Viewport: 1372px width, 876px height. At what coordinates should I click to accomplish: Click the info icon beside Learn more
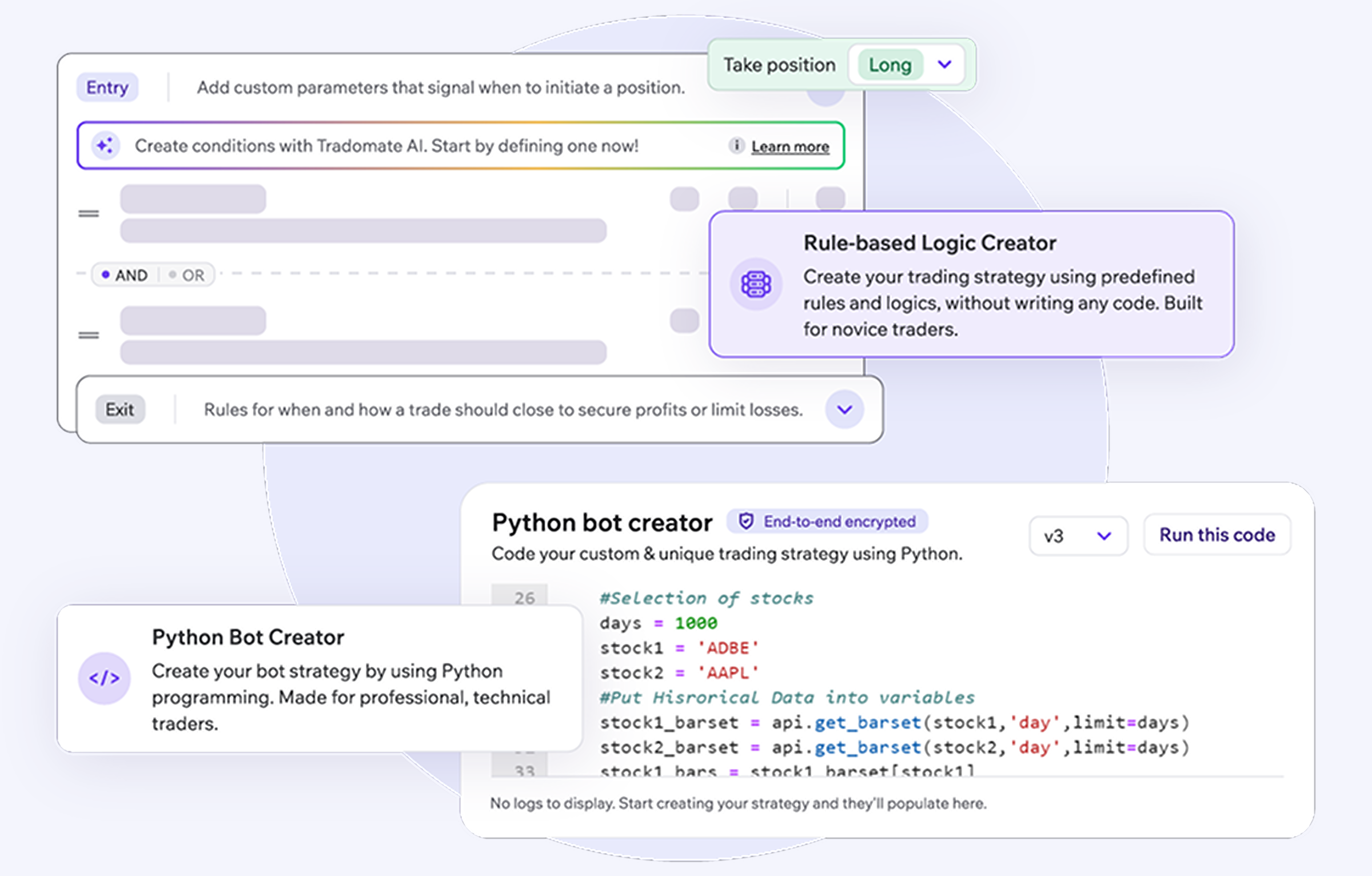(736, 146)
